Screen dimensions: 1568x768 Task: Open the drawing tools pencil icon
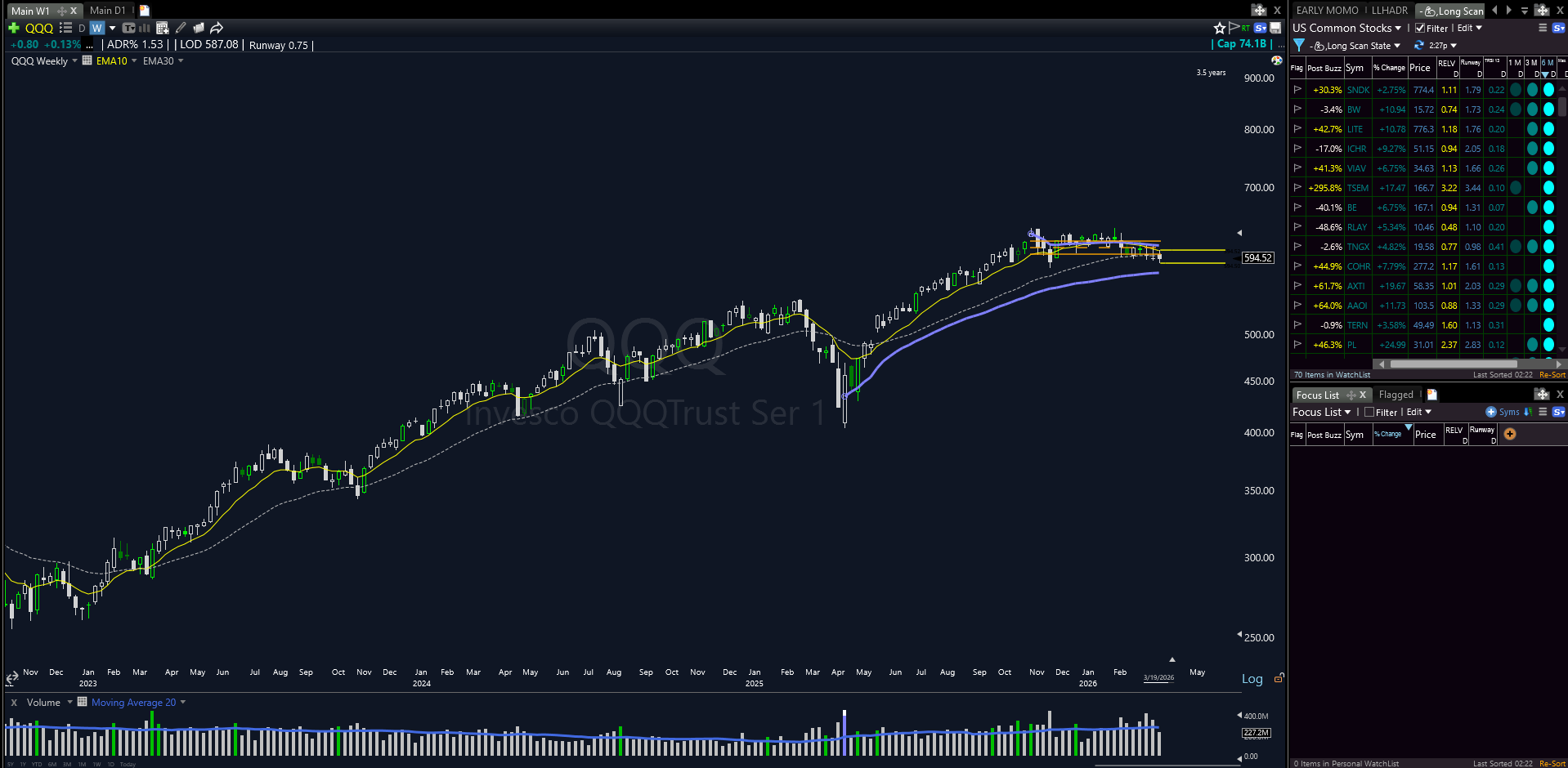pos(181,28)
